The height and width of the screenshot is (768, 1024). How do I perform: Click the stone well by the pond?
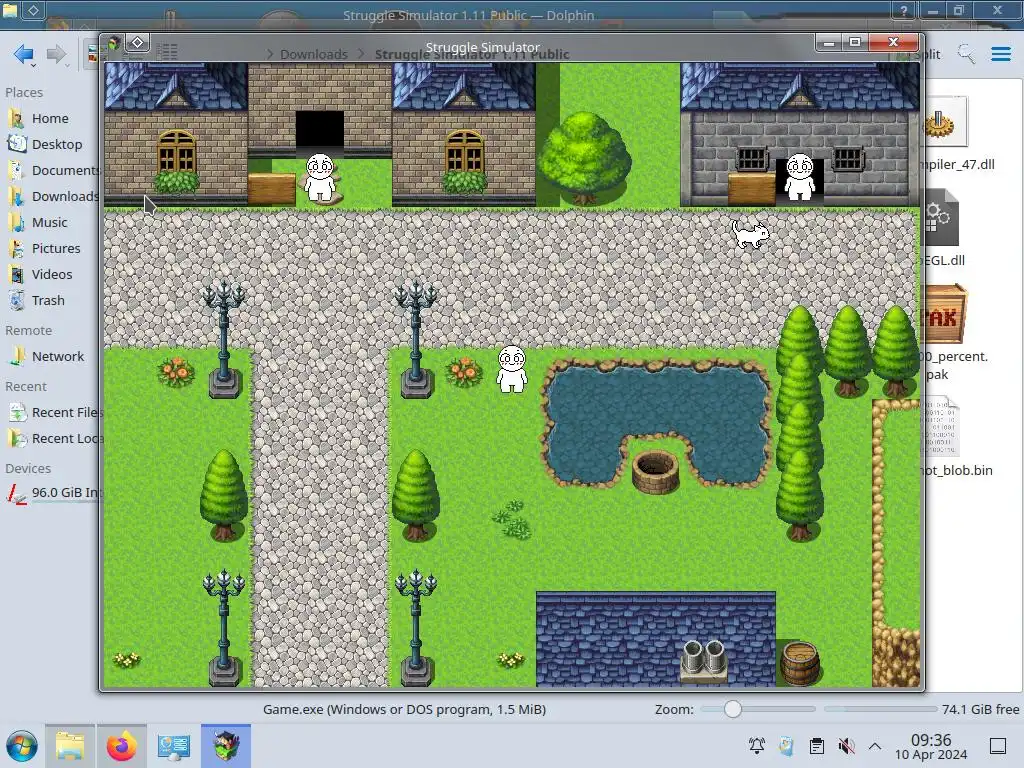655,472
